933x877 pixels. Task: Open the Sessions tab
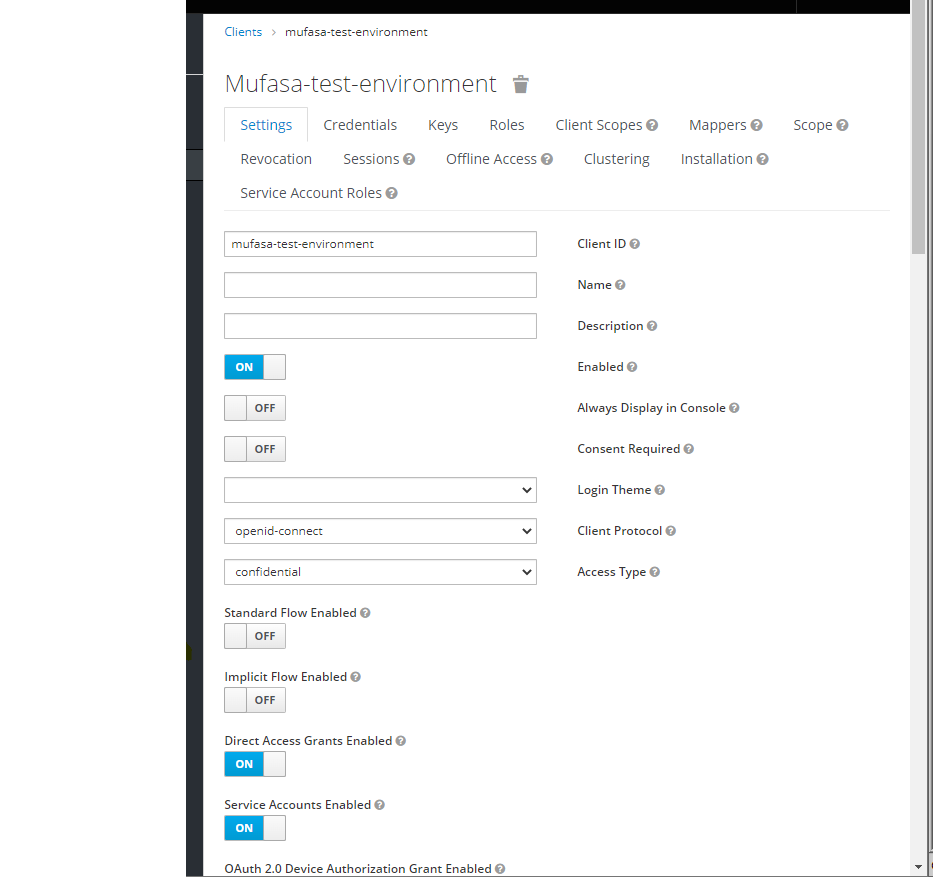coord(371,159)
